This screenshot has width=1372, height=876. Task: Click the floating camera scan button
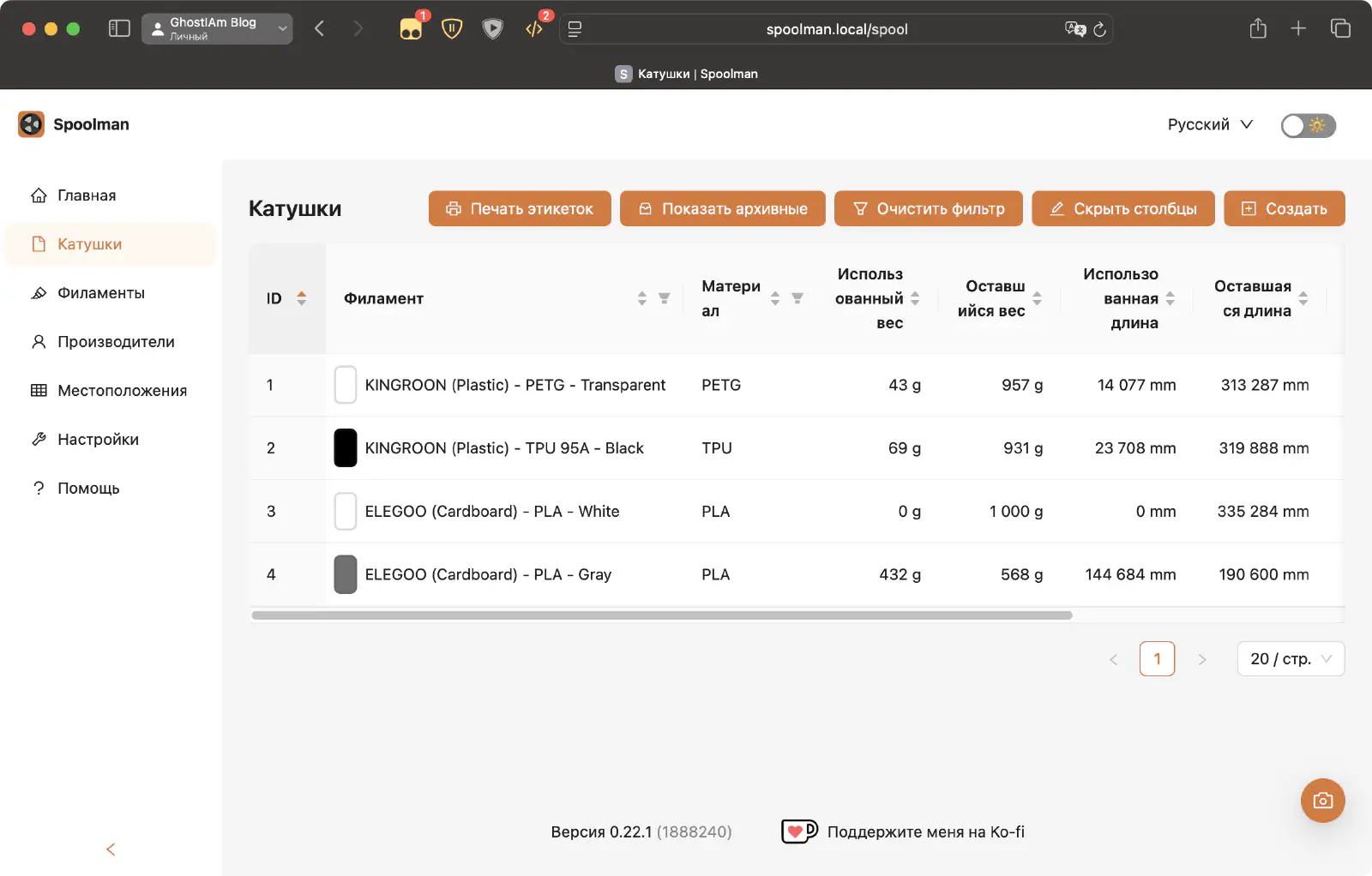(1322, 801)
